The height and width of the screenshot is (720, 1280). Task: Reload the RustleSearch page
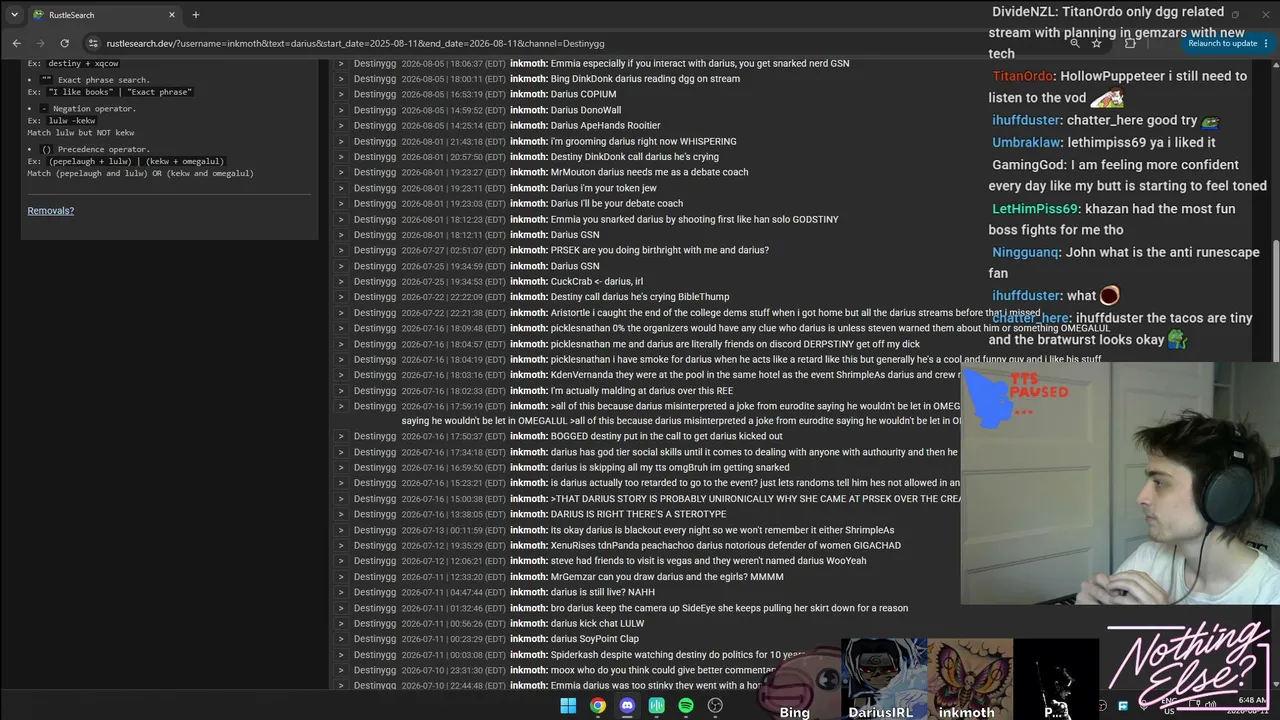click(x=65, y=43)
